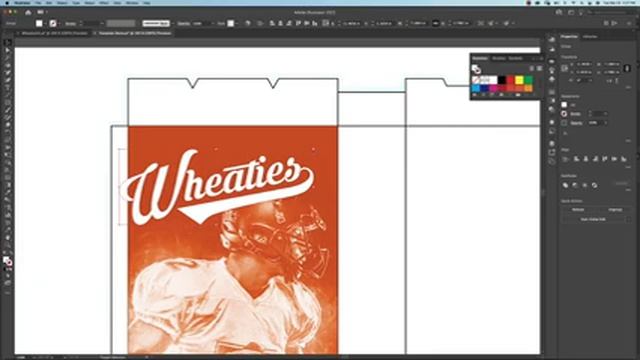Open the Stroke panel from the dock

click(x=552, y=92)
